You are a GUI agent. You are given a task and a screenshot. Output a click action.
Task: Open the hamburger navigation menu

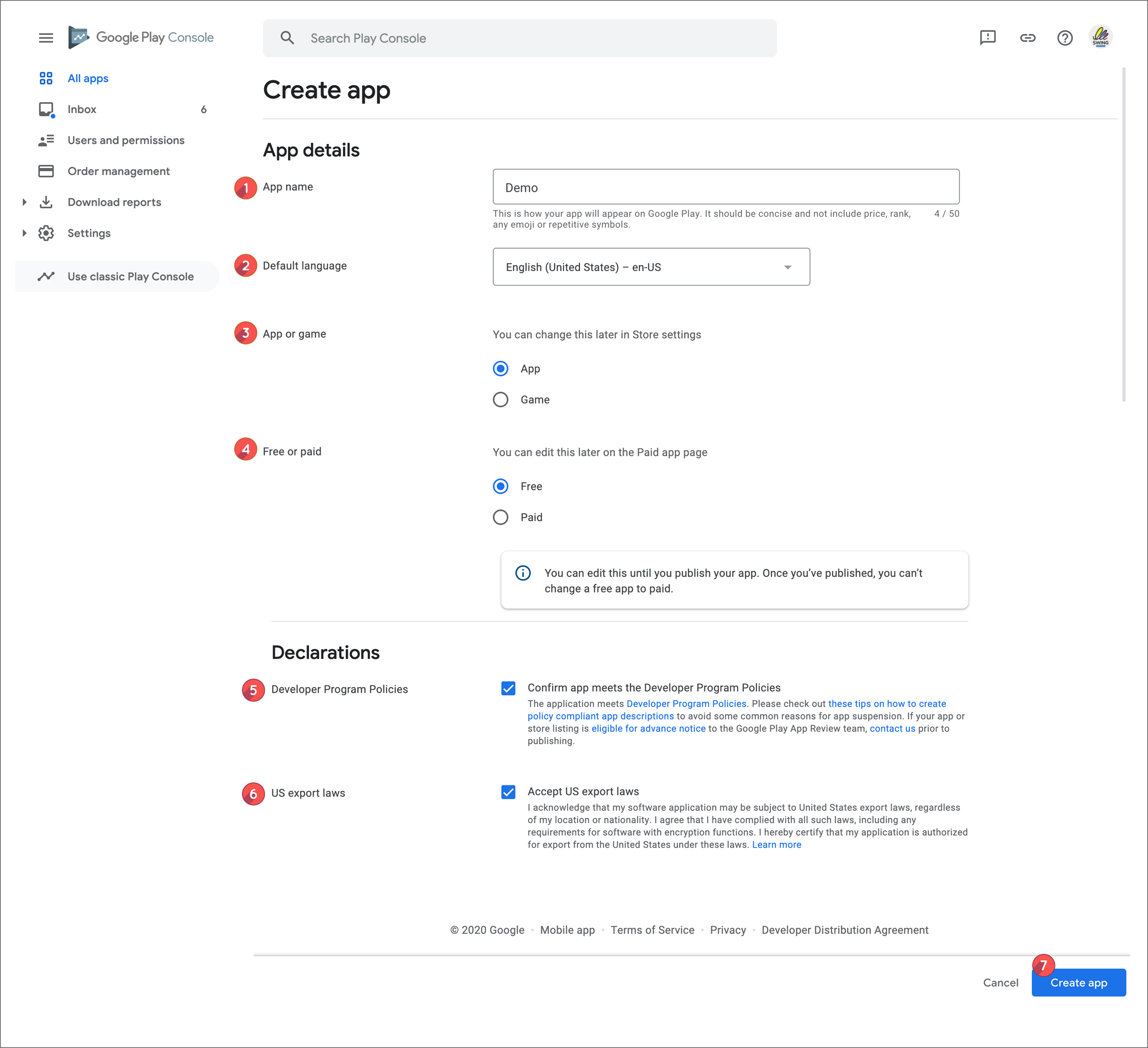(x=45, y=37)
